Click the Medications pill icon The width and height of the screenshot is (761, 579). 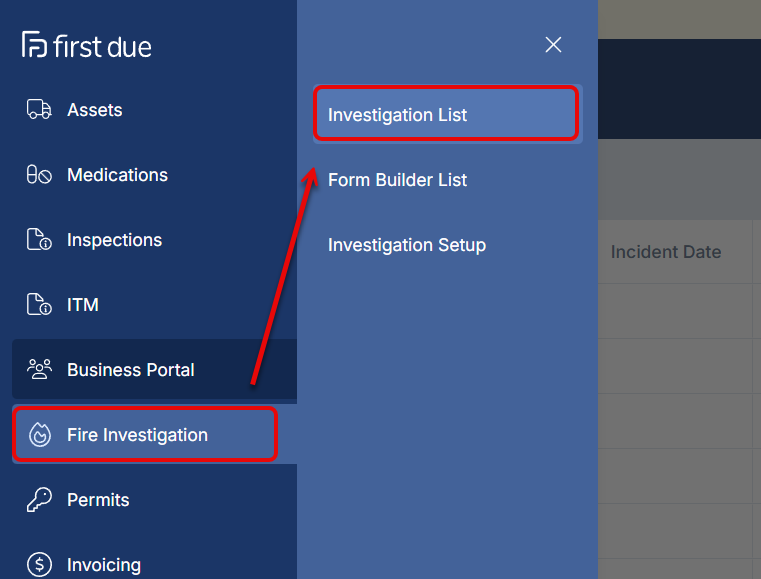[x=39, y=175]
